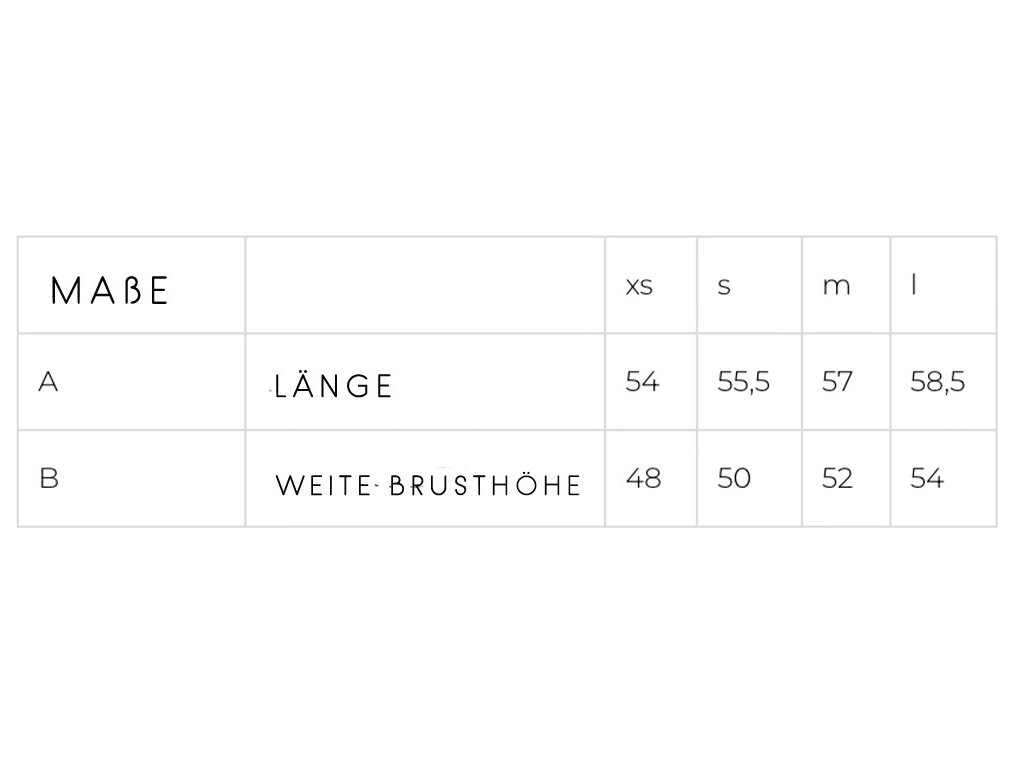Click the MAßE header cell
Viewport: 1024px width, 768px height.
(x=110, y=290)
